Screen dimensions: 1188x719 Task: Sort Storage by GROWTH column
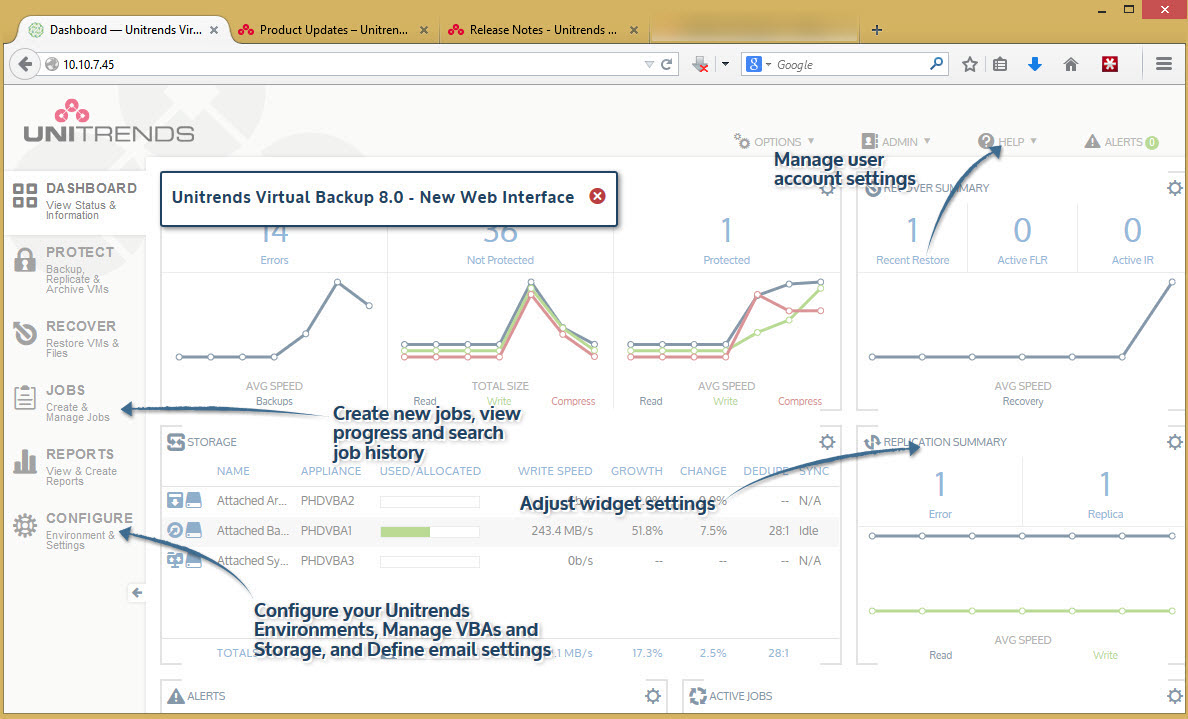[636, 470]
